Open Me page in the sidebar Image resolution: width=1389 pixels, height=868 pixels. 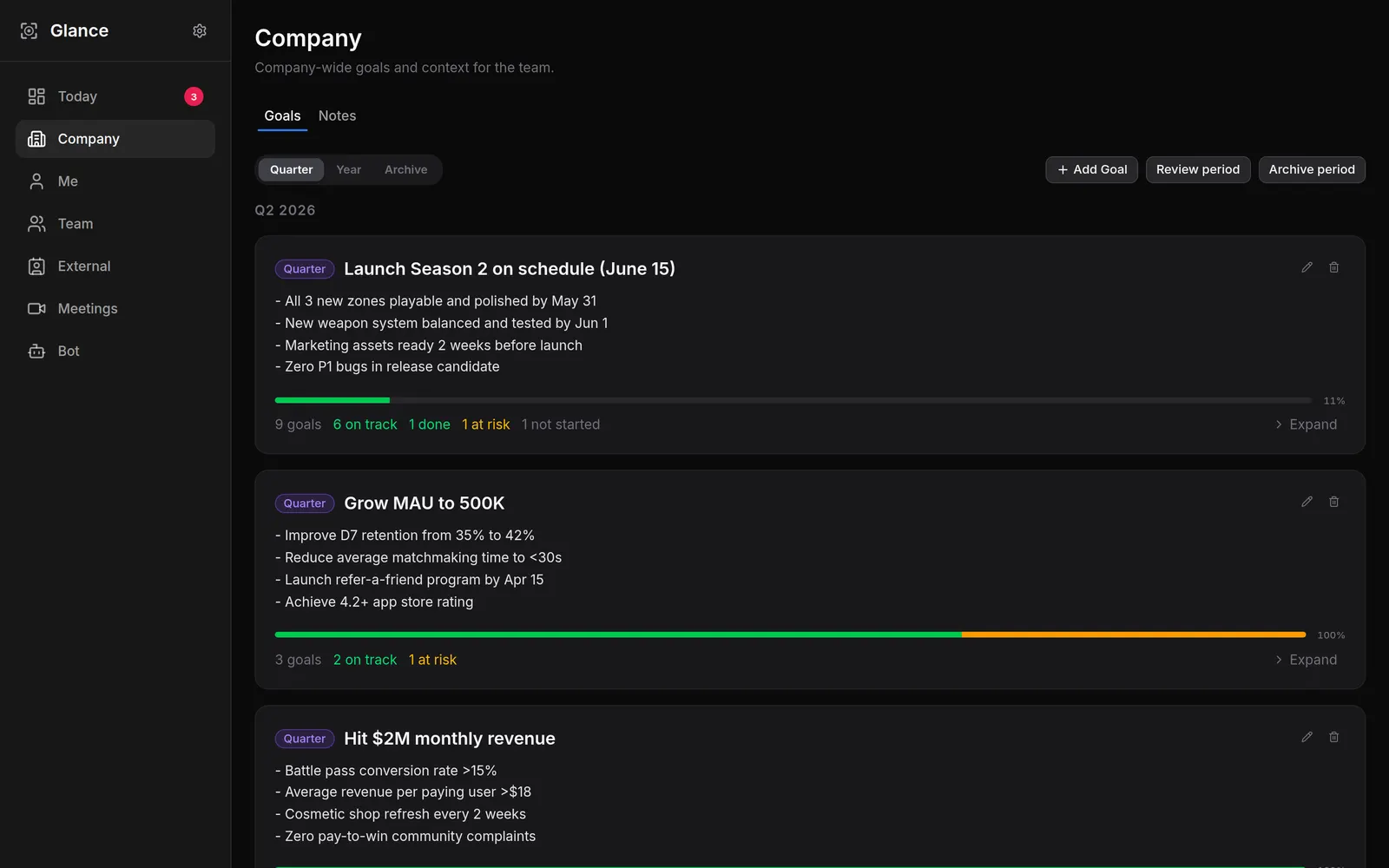pos(115,181)
